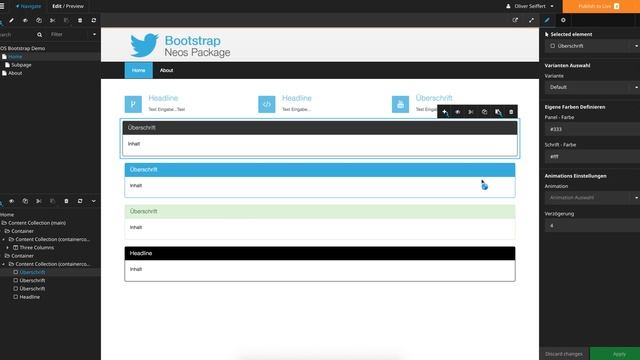This screenshot has height=360, width=640.
Task: Toggle the Navigate panel button
Action: (29, 6)
